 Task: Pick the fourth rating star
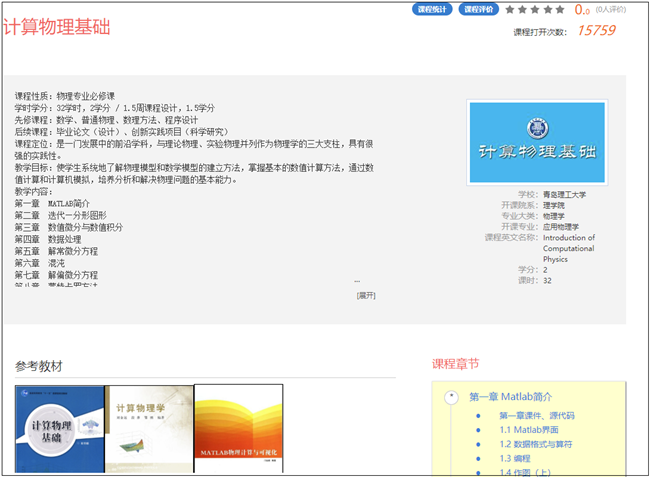point(548,9)
